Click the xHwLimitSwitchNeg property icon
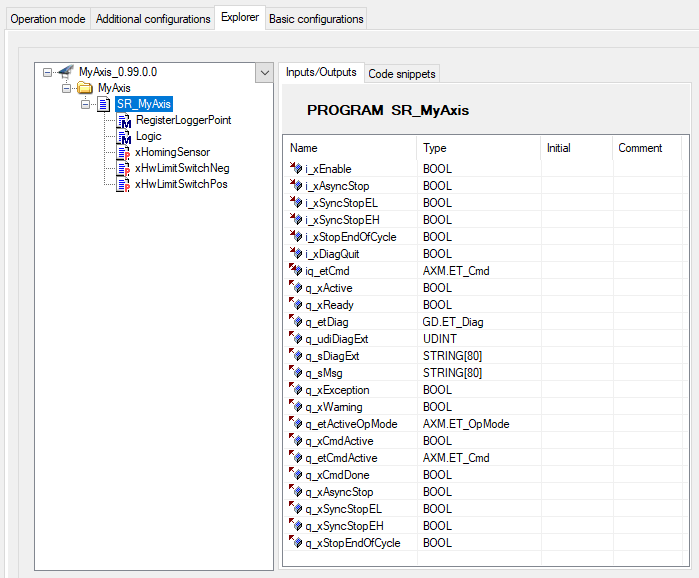This screenshot has height=578, width=699. tap(123, 168)
